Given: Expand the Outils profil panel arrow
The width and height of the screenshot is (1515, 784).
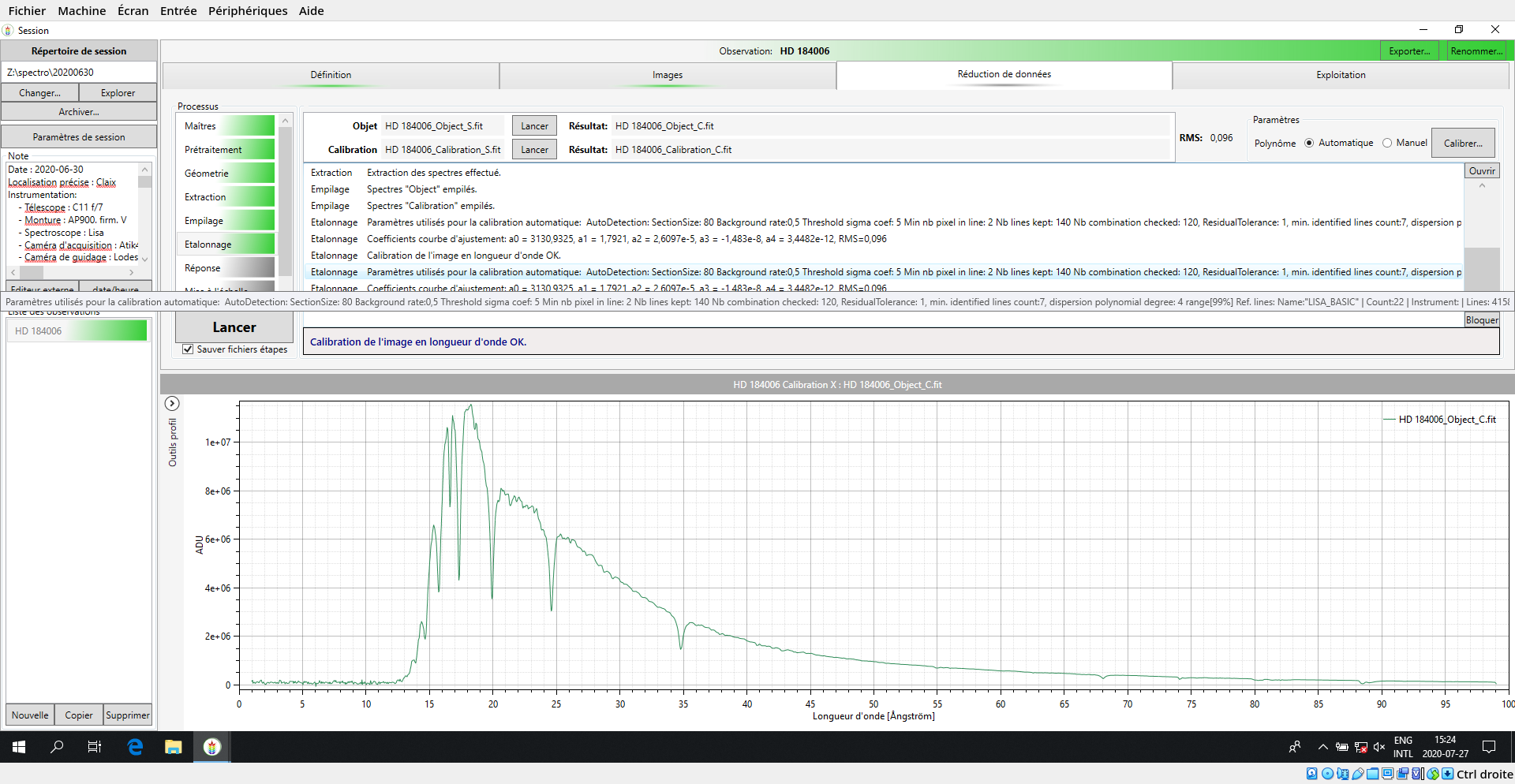Looking at the screenshot, I should click(x=172, y=404).
